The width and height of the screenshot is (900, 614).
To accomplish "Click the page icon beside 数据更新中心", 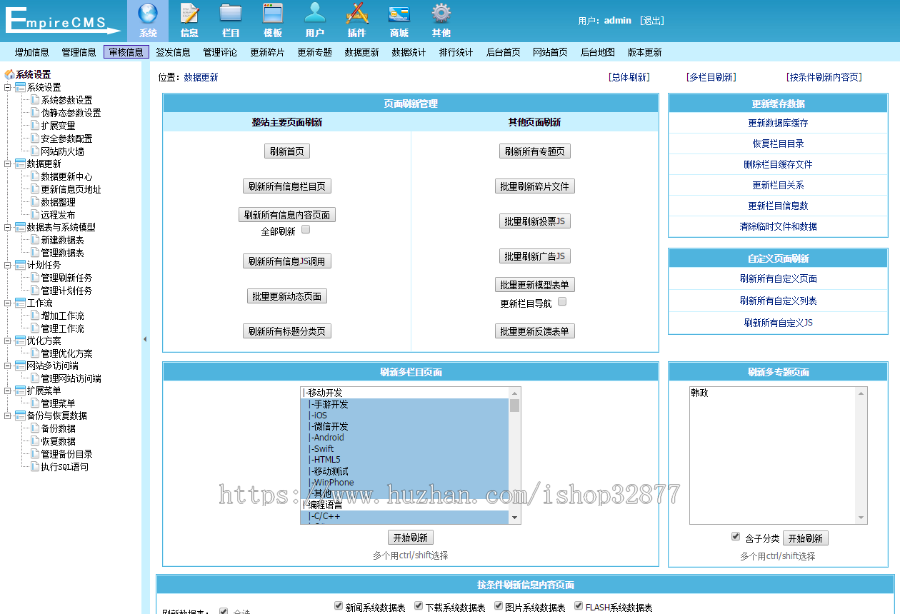I will coord(35,176).
